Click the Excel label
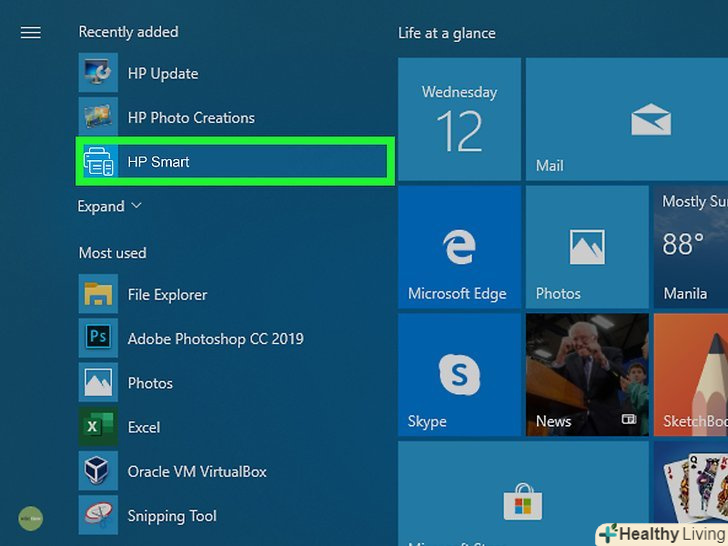The height and width of the screenshot is (546, 728). tap(143, 427)
